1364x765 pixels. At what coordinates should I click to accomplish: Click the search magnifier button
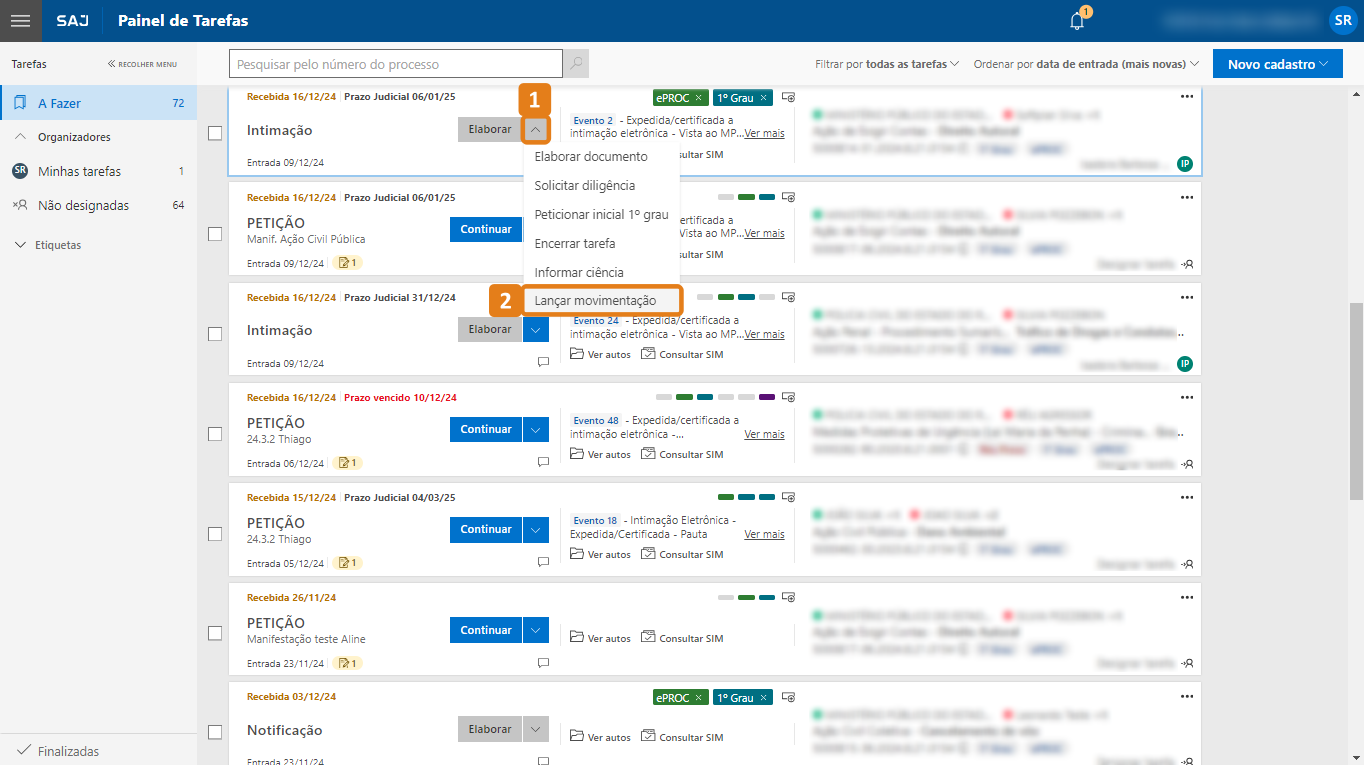(575, 64)
